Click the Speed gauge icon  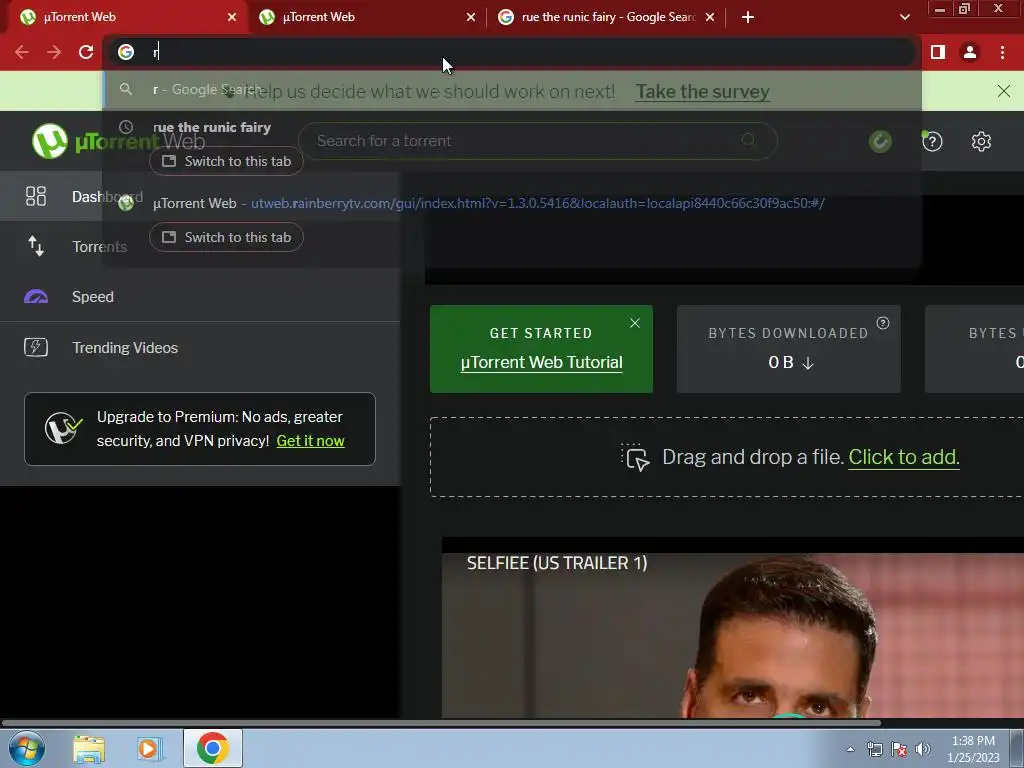[36, 296]
